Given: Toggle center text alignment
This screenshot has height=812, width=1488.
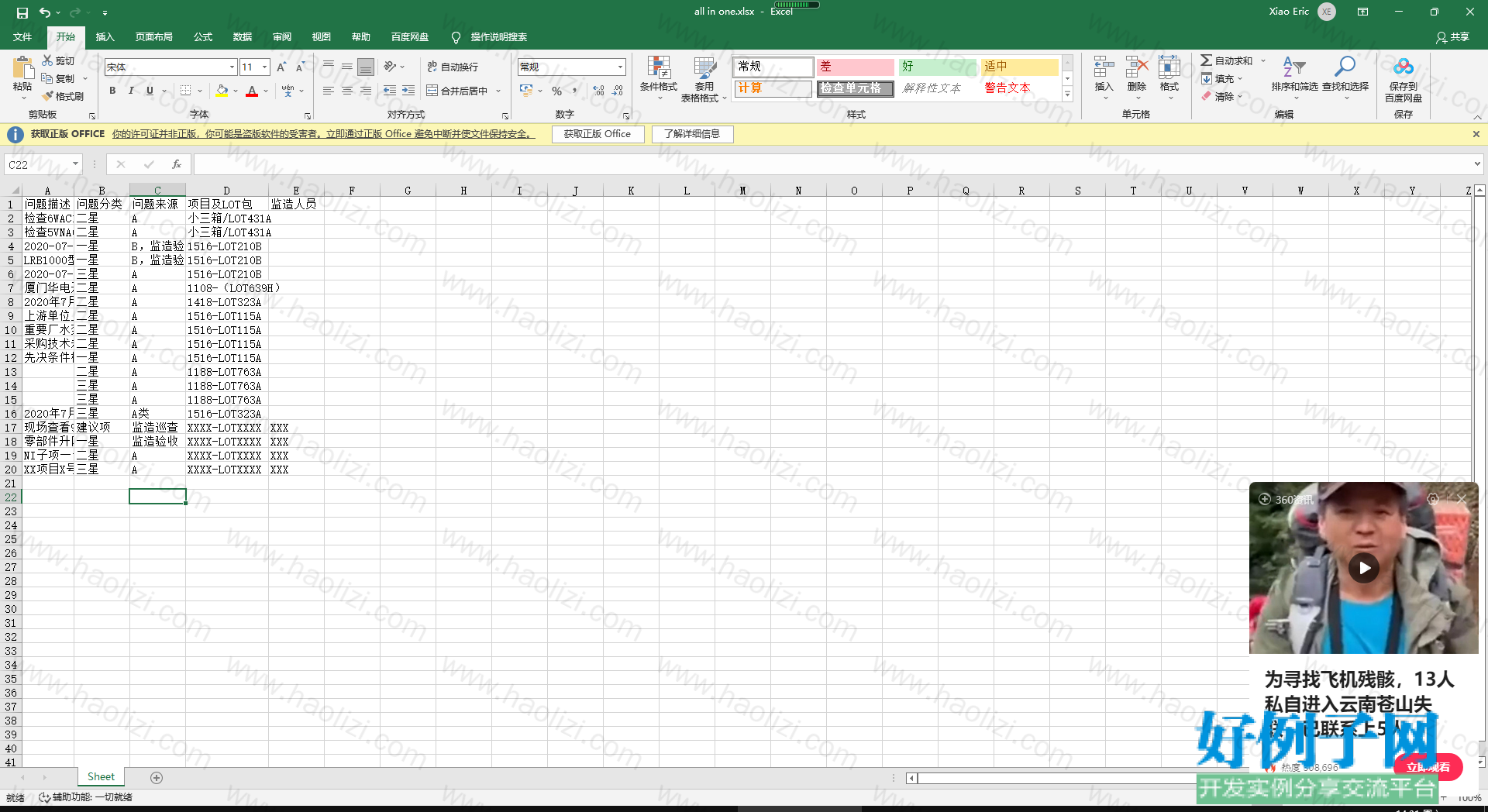Looking at the screenshot, I should point(347,91).
